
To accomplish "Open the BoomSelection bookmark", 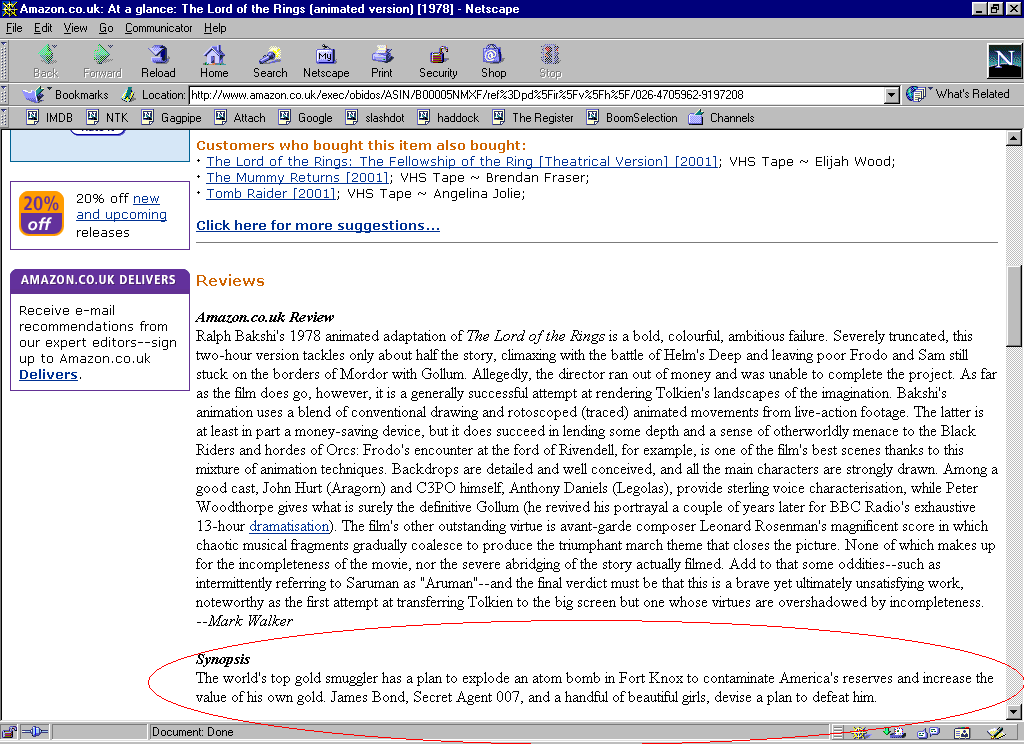I will click(x=632, y=118).
